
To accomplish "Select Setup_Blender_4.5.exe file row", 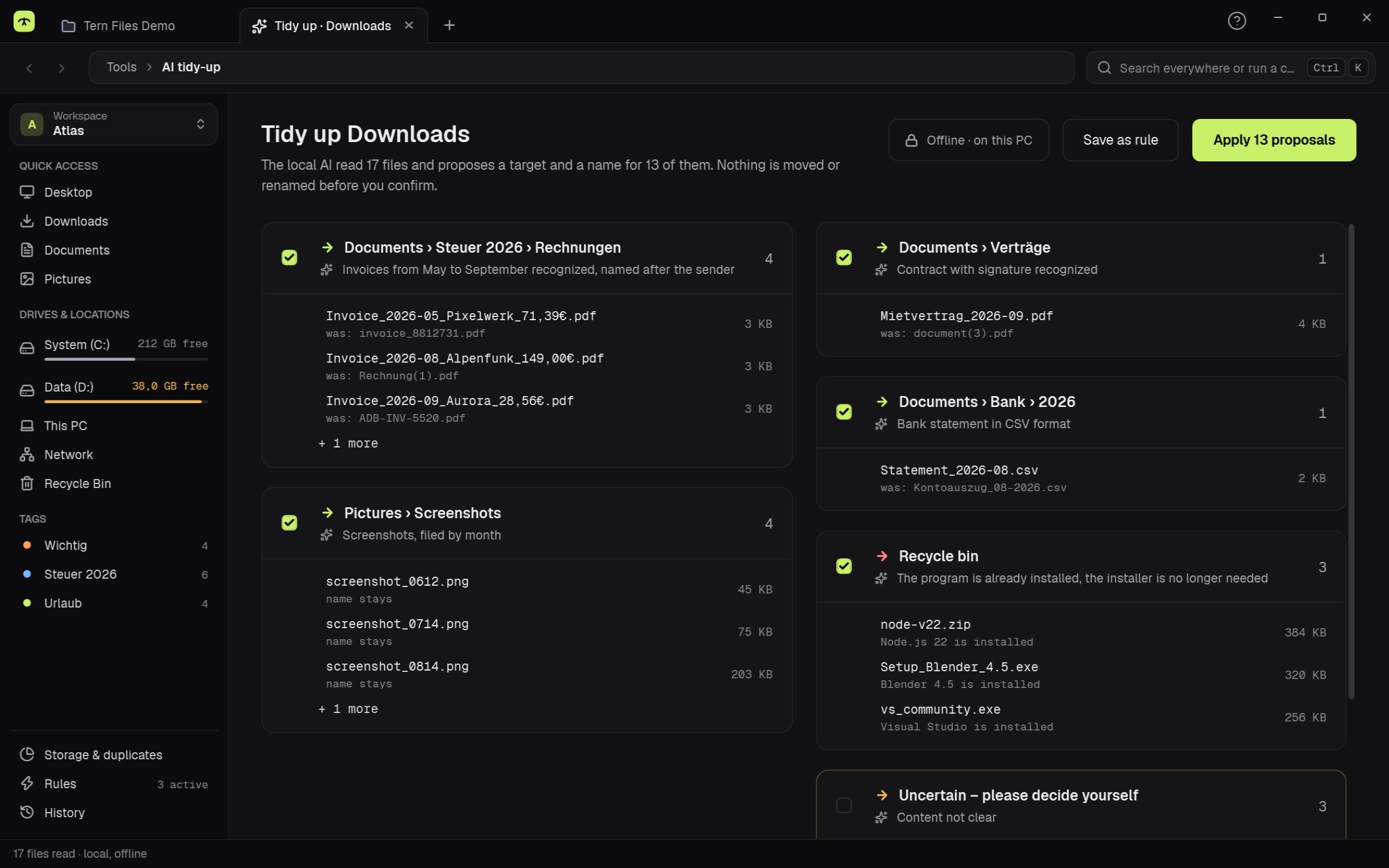I will tap(1081, 675).
